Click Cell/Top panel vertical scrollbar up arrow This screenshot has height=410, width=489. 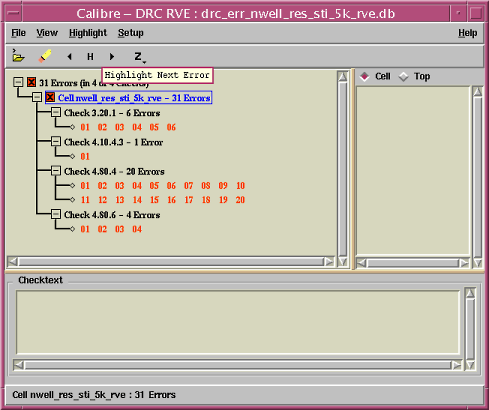coord(478,92)
